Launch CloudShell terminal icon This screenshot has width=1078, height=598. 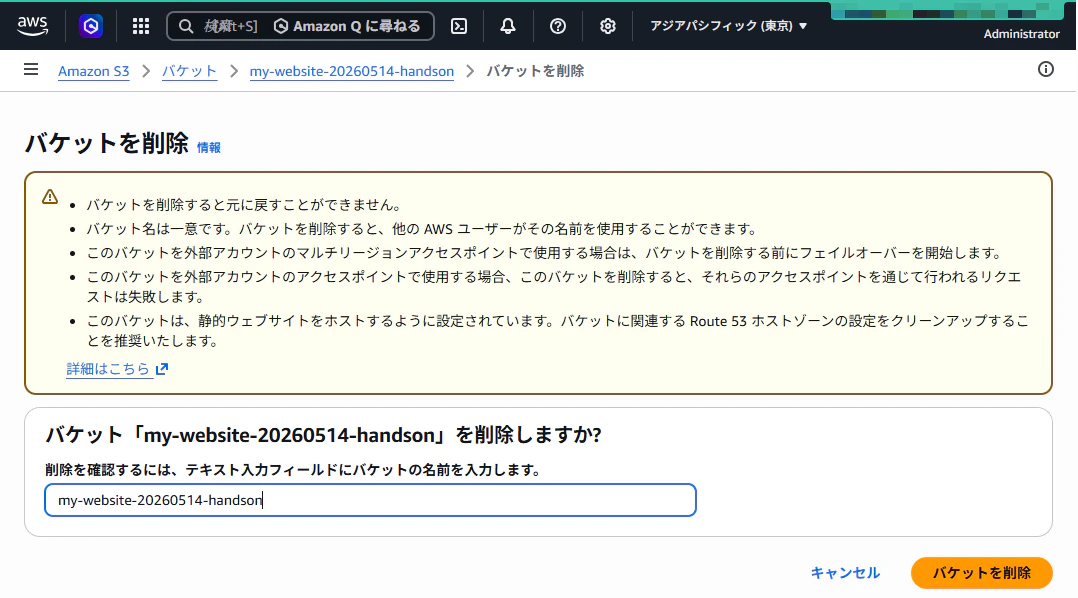click(459, 26)
